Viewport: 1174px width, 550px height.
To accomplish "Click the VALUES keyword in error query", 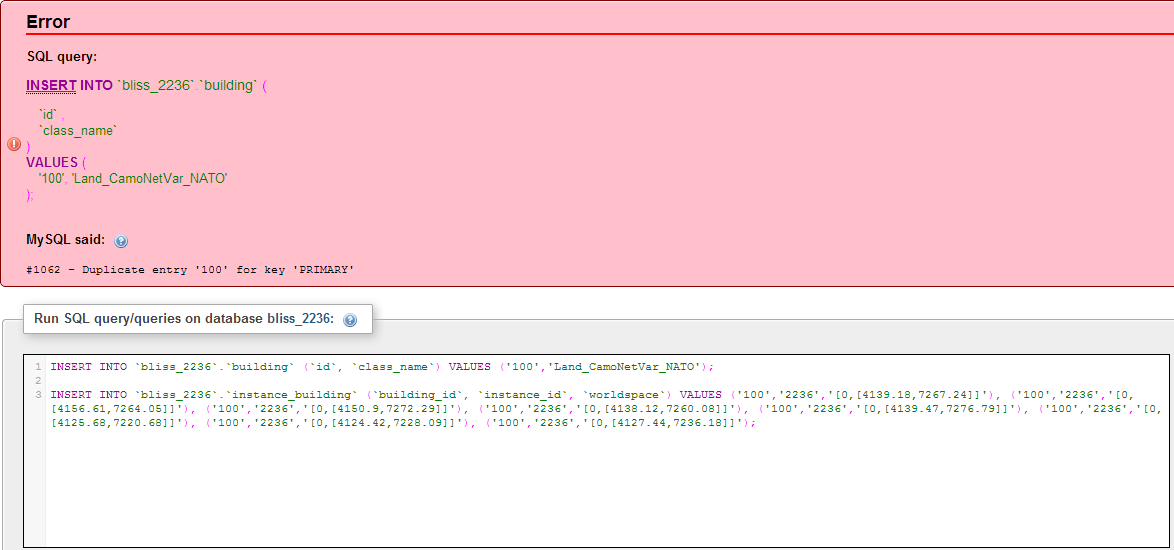I will coord(52,162).
